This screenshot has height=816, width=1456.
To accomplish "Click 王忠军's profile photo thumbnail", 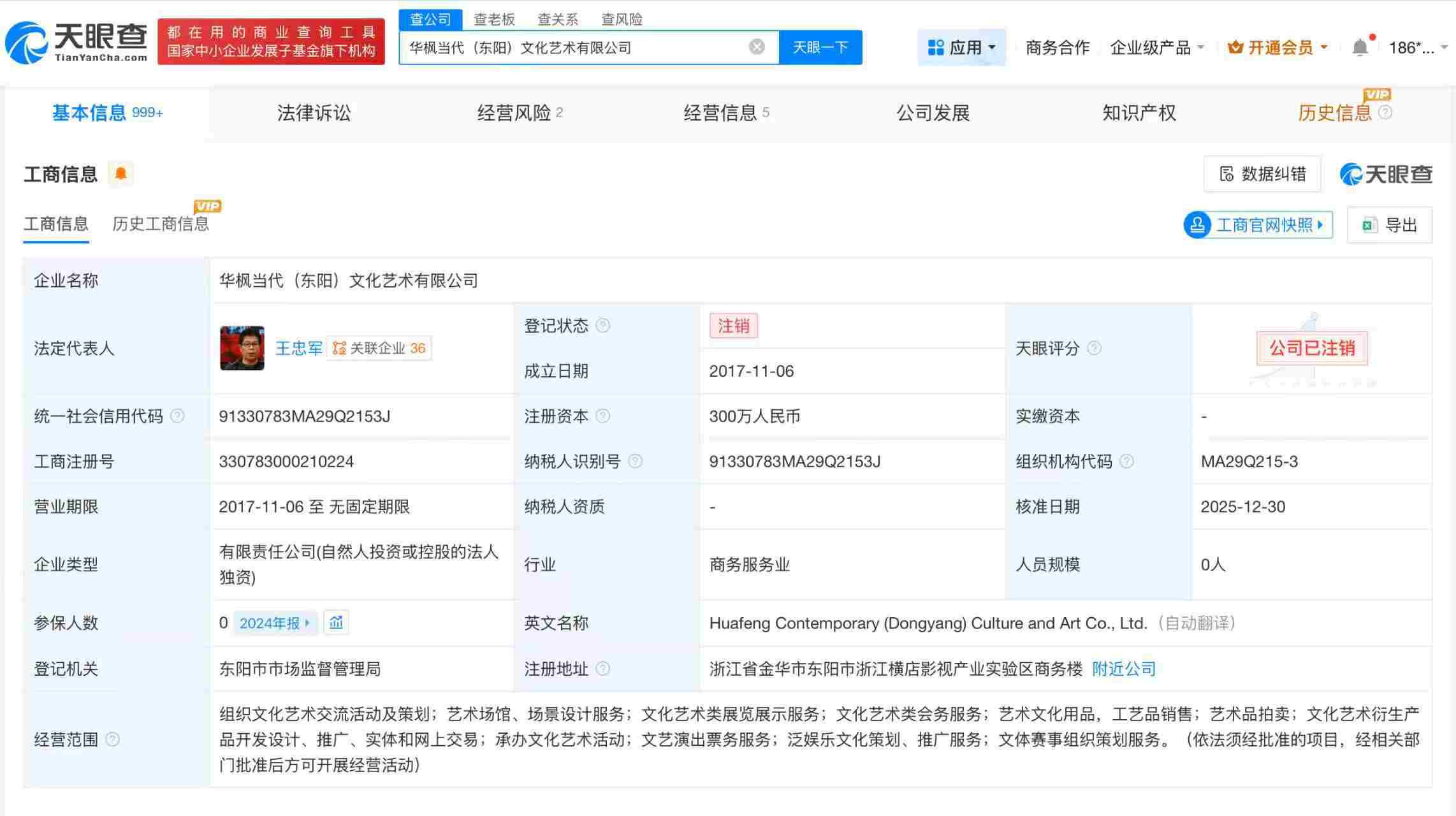I will point(242,348).
